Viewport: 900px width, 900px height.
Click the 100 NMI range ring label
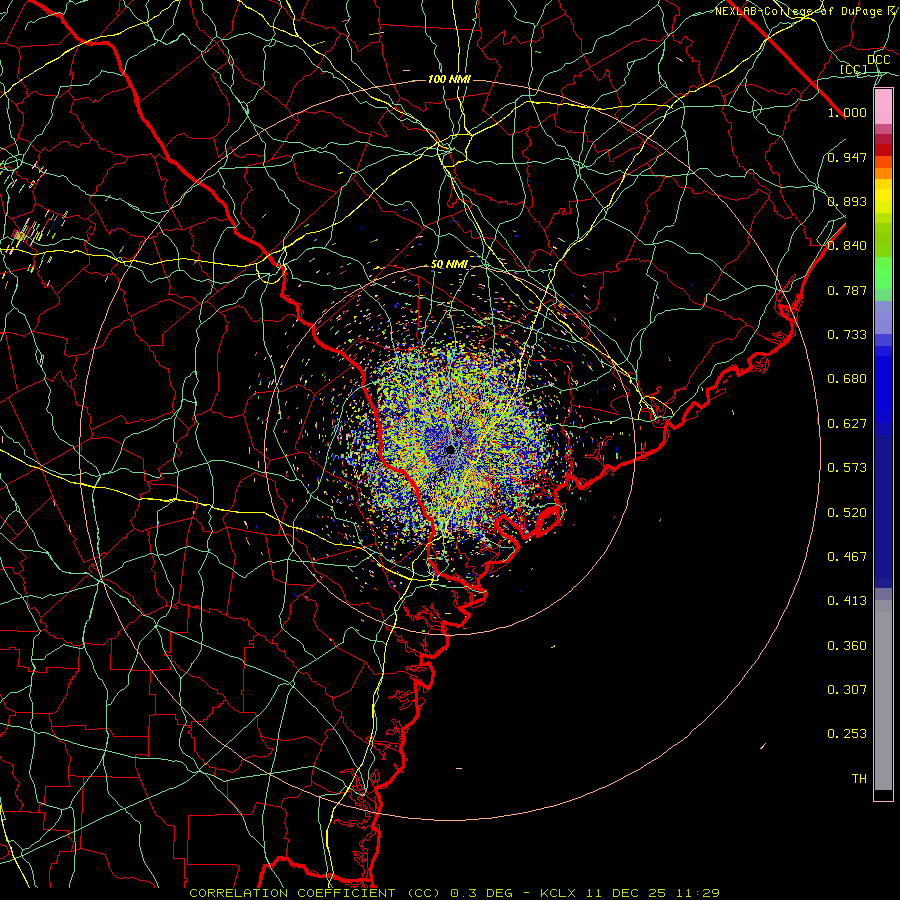[449, 79]
